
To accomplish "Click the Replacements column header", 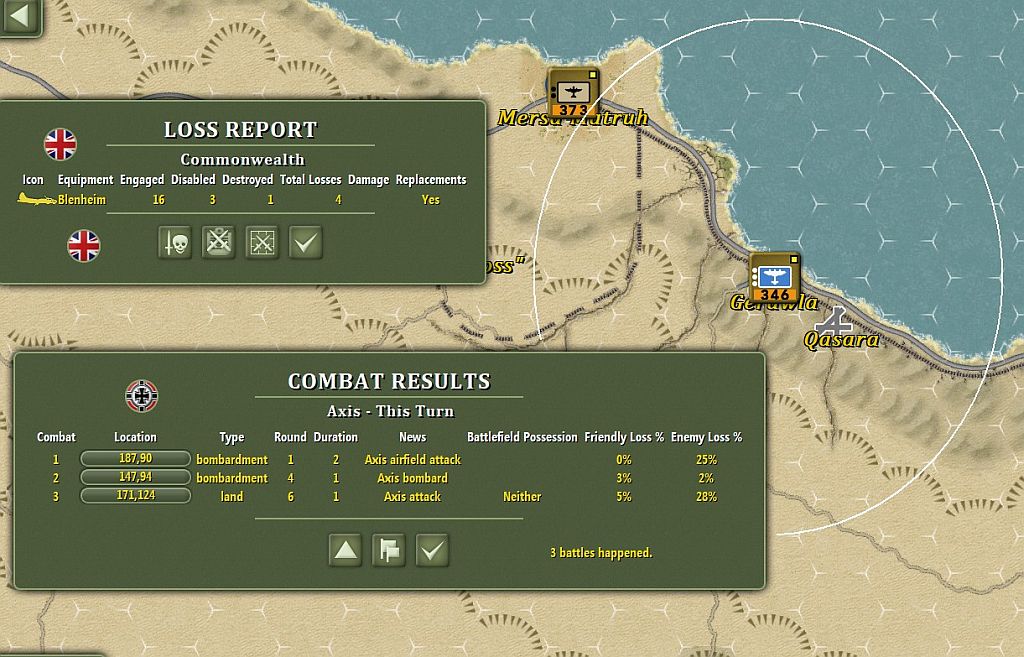I will tap(431, 180).
